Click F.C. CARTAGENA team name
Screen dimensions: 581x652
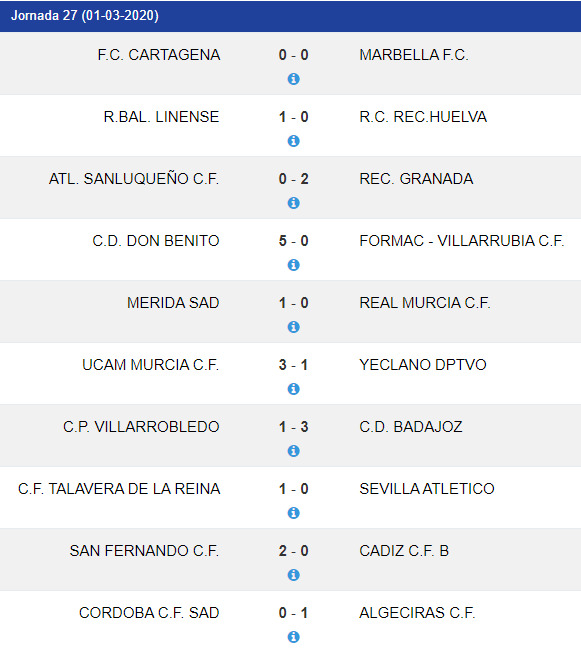pyautogui.click(x=159, y=55)
